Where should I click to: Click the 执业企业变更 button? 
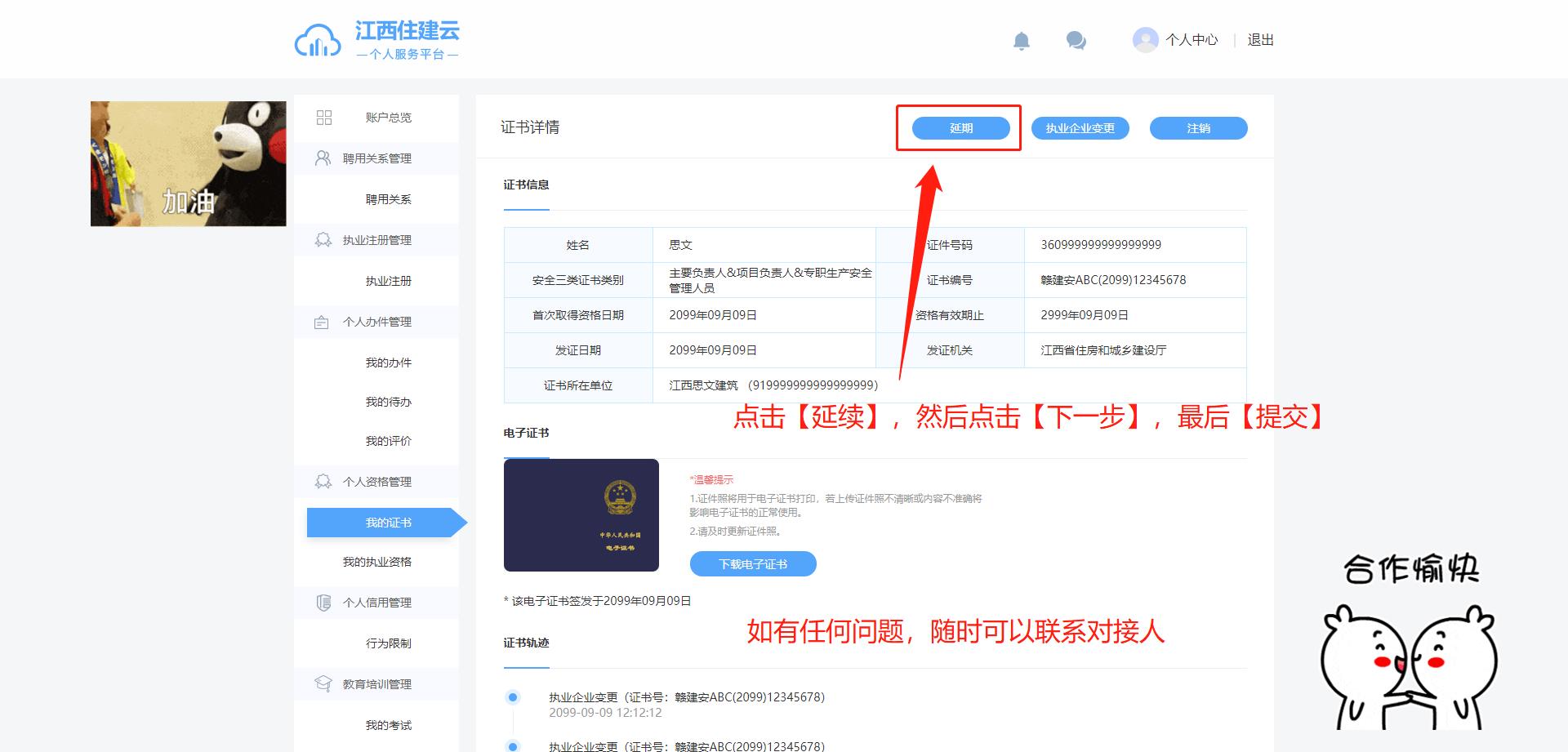[x=1080, y=128]
